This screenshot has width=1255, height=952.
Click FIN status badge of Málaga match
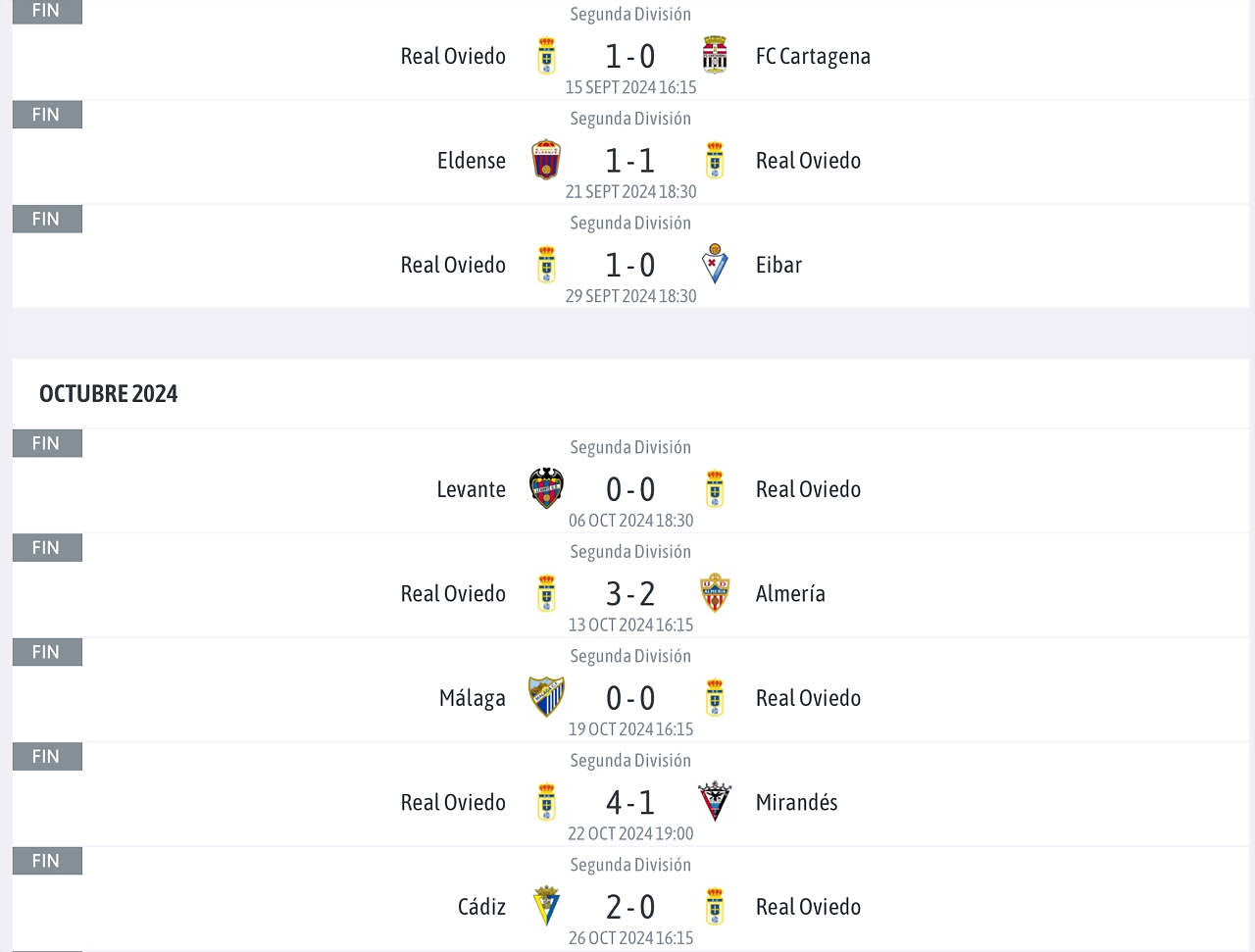[47, 652]
